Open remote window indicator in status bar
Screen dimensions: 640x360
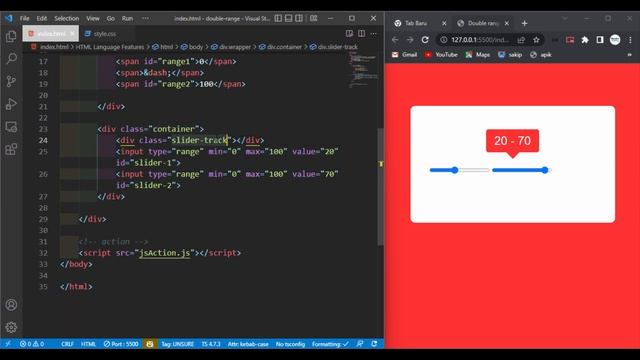pyautogui.click(x=8, y=344)
